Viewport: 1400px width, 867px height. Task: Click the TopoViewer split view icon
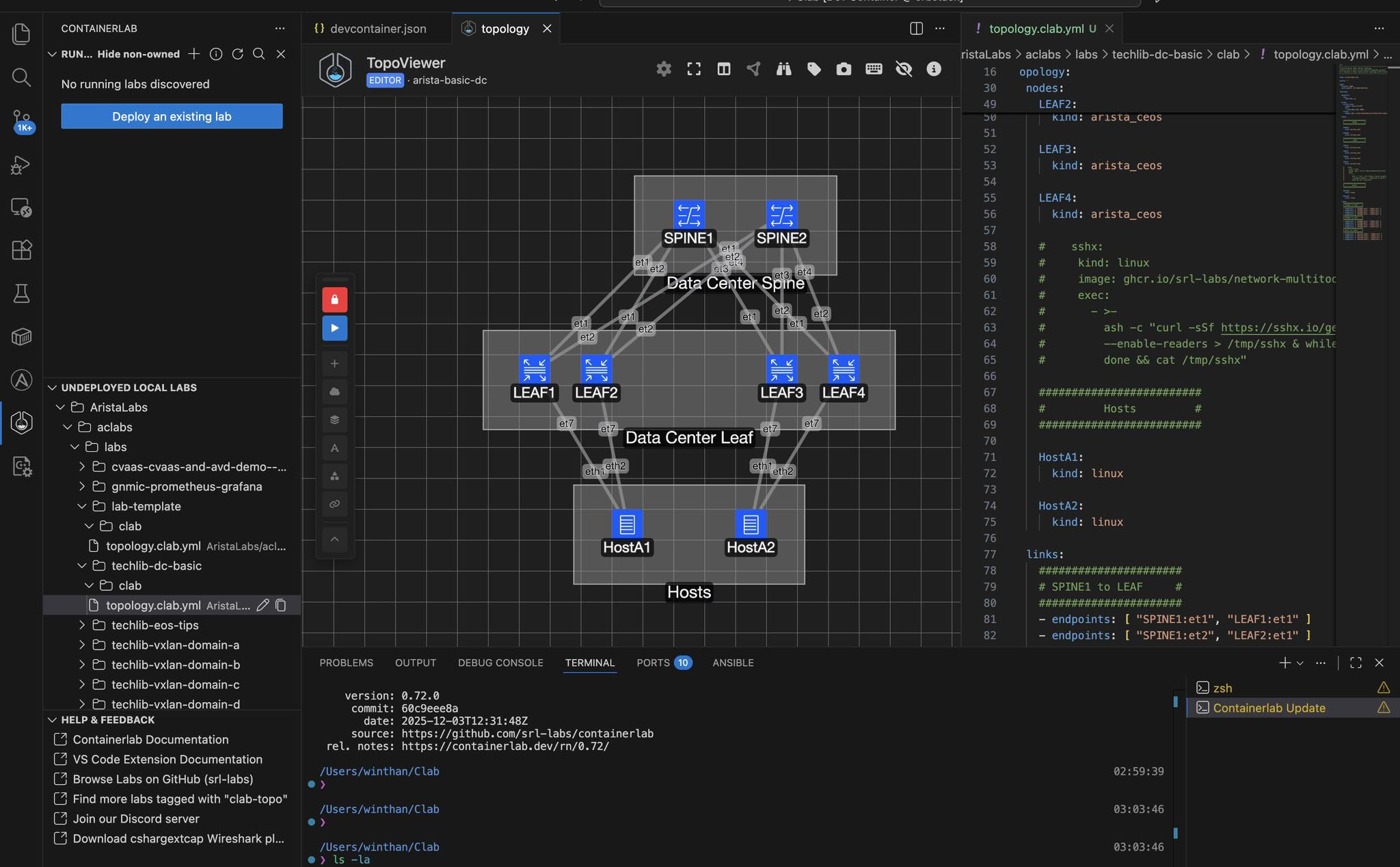[x=724, y=69]
